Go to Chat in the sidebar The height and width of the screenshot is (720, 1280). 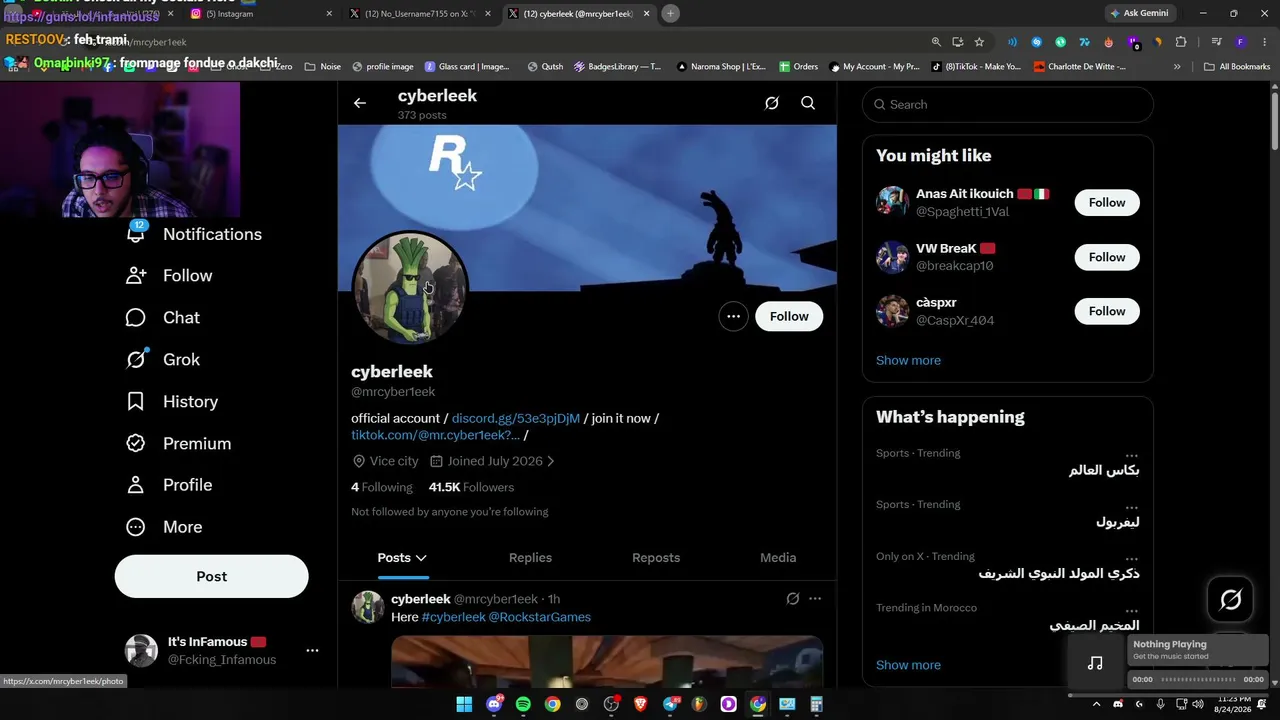(163, 318)
